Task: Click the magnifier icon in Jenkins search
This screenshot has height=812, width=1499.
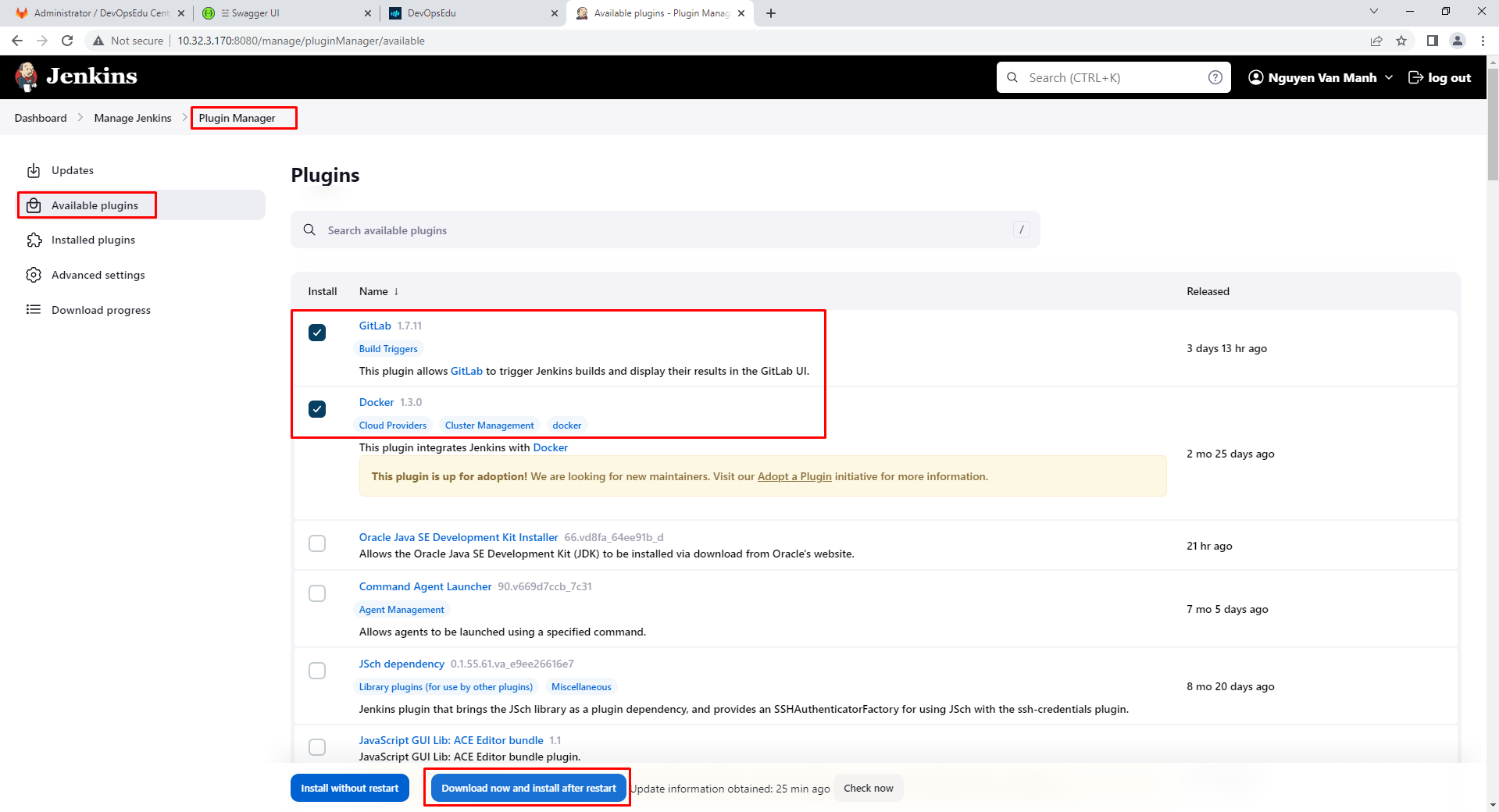Action: [1012, 77]
